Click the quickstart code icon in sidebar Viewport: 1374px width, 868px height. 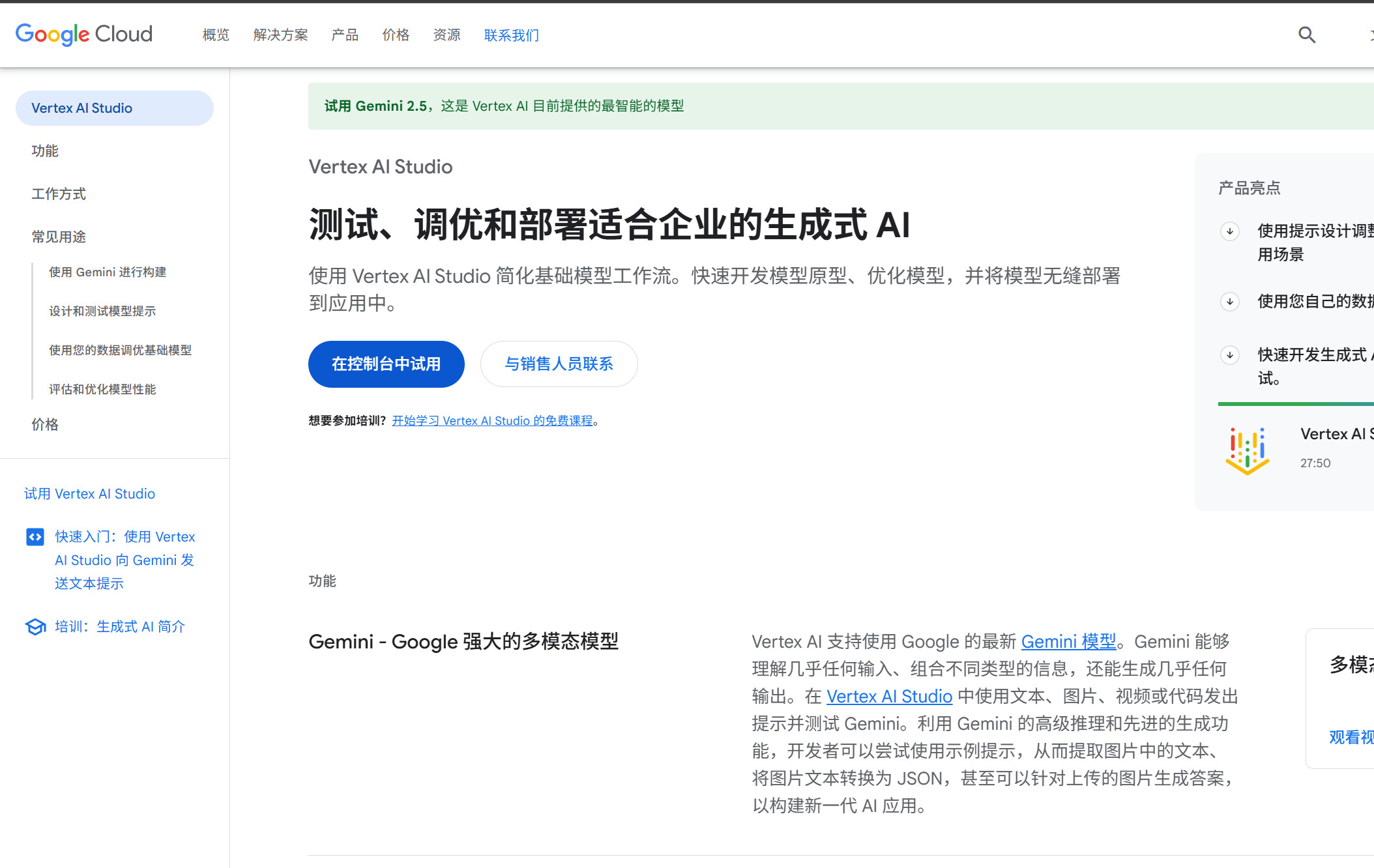click(35, 537)
